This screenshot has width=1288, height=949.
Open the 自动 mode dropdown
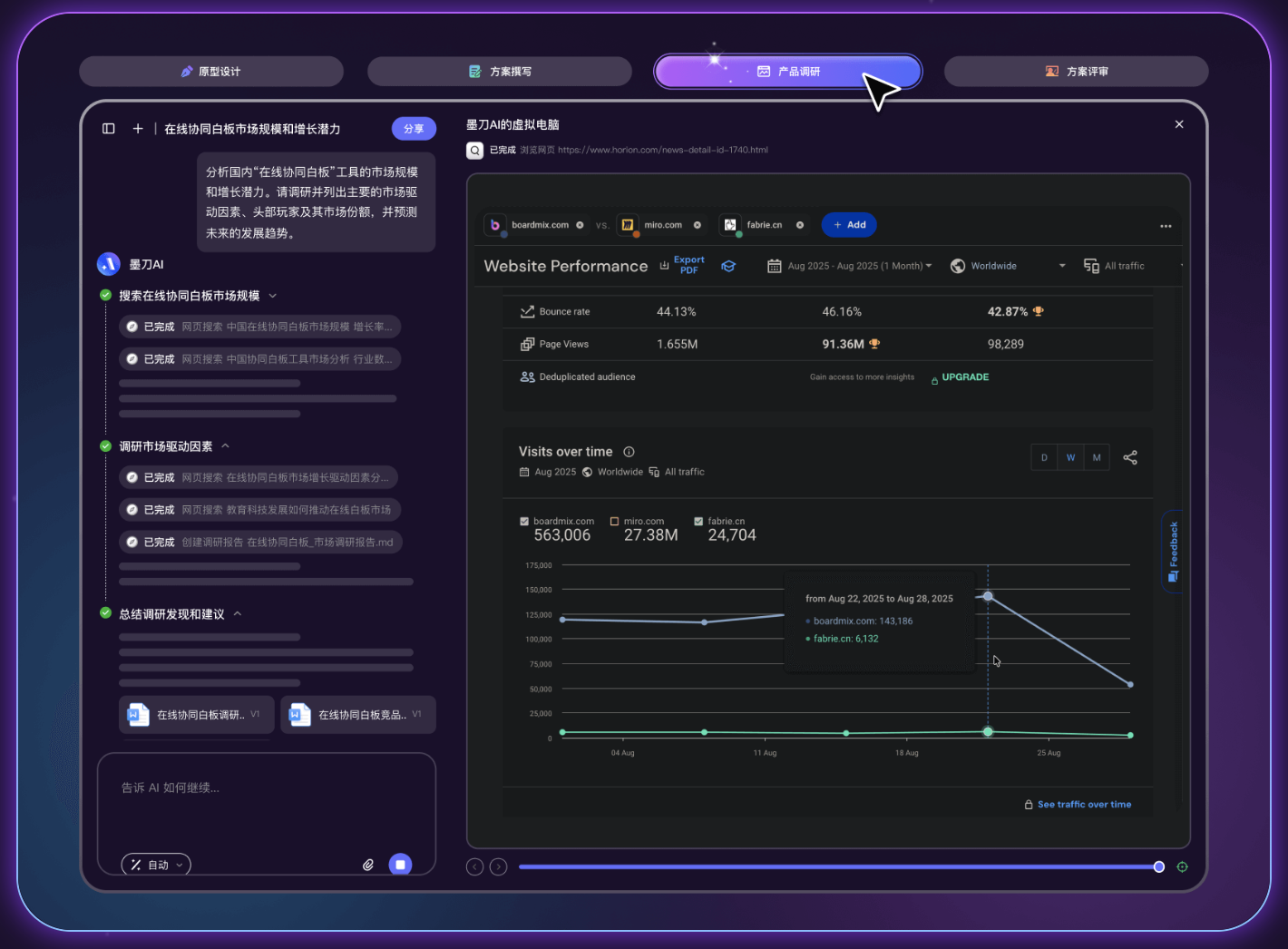[x=157, y=865]
